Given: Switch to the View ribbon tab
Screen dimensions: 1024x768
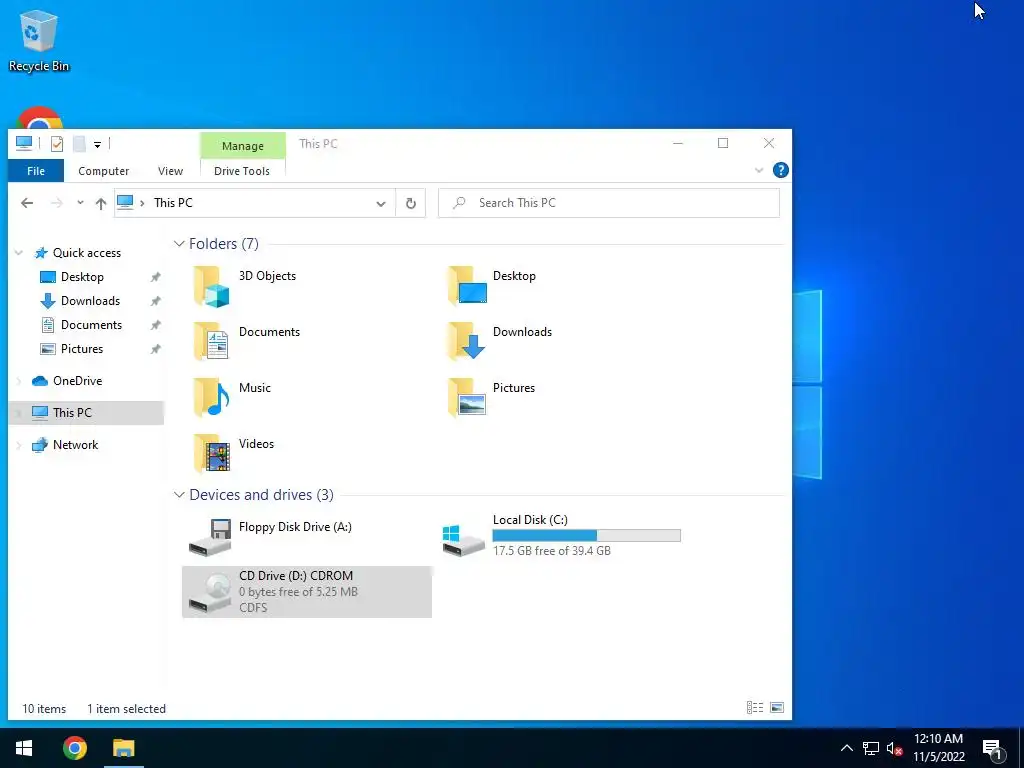Looking at the screenshot, I should coord(170,171).
